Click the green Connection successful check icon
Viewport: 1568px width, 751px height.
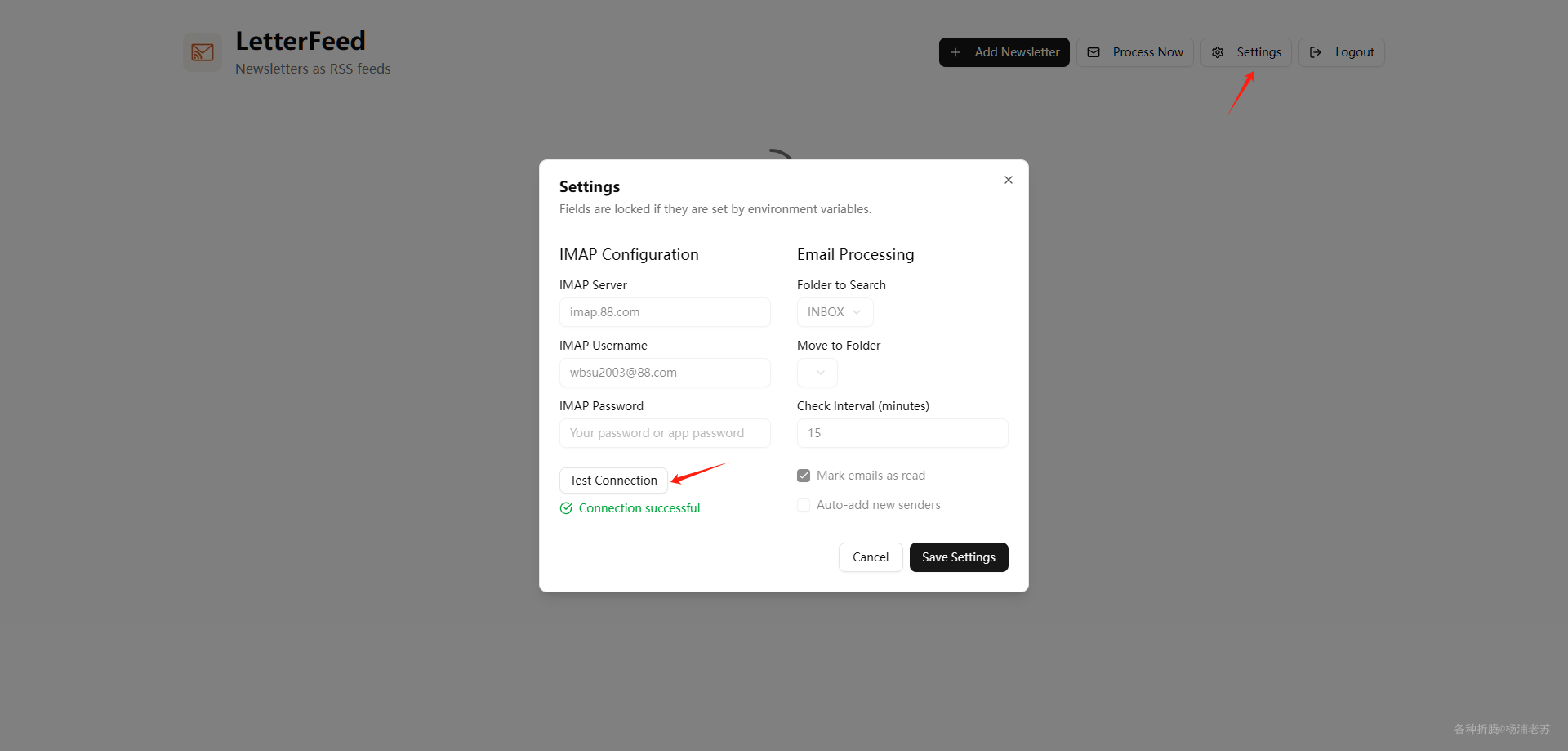[566, 508]
